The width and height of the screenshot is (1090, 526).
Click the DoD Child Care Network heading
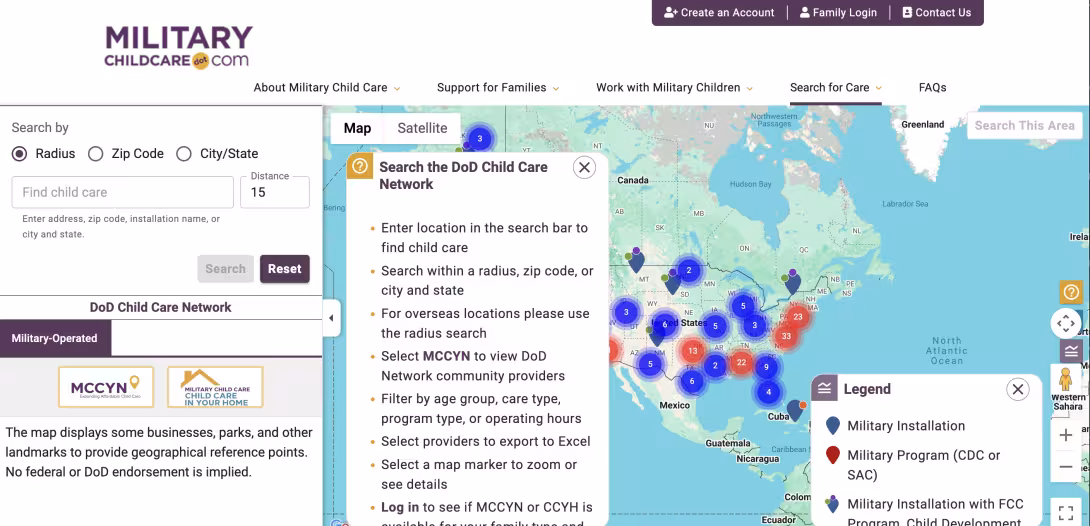161,307
